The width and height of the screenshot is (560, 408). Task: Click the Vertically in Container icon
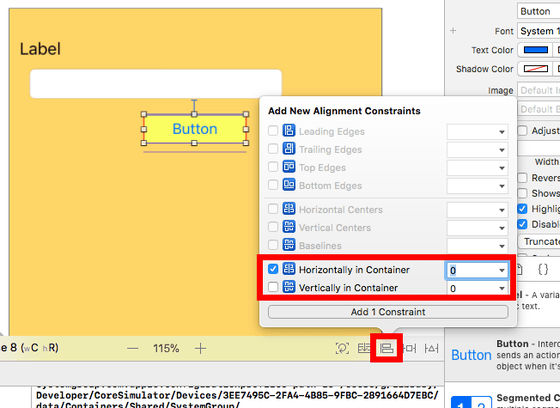click(289, 287)
